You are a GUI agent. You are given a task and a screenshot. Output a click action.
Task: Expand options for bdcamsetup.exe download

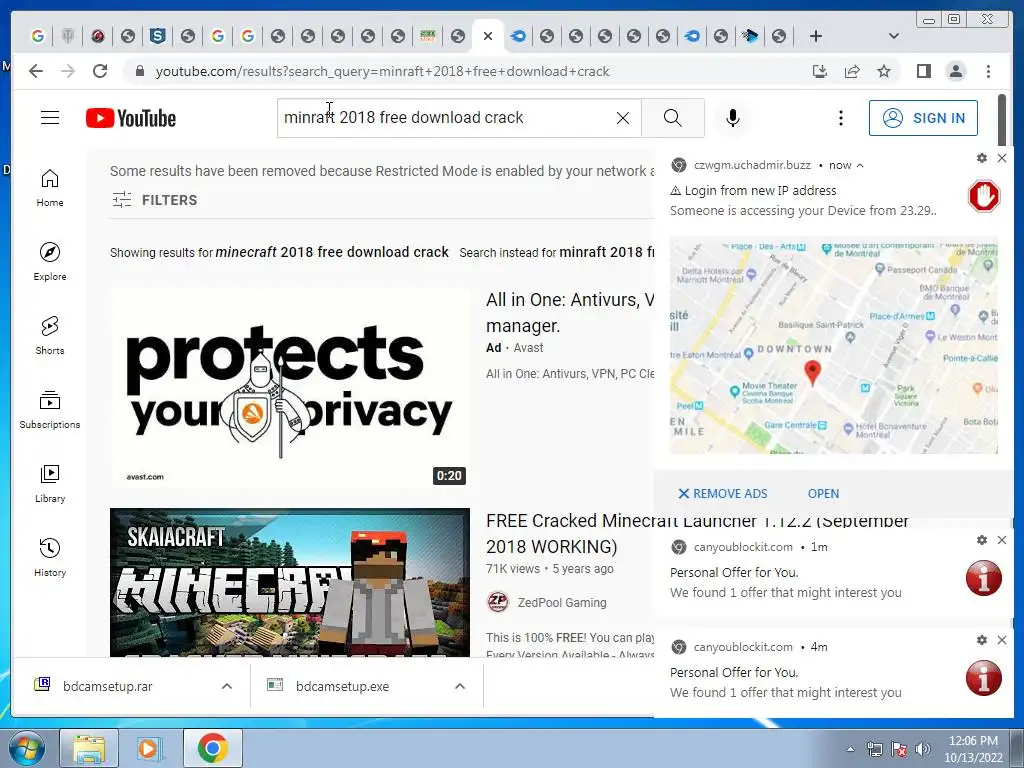pyautogui.click(x=460, y=686)
